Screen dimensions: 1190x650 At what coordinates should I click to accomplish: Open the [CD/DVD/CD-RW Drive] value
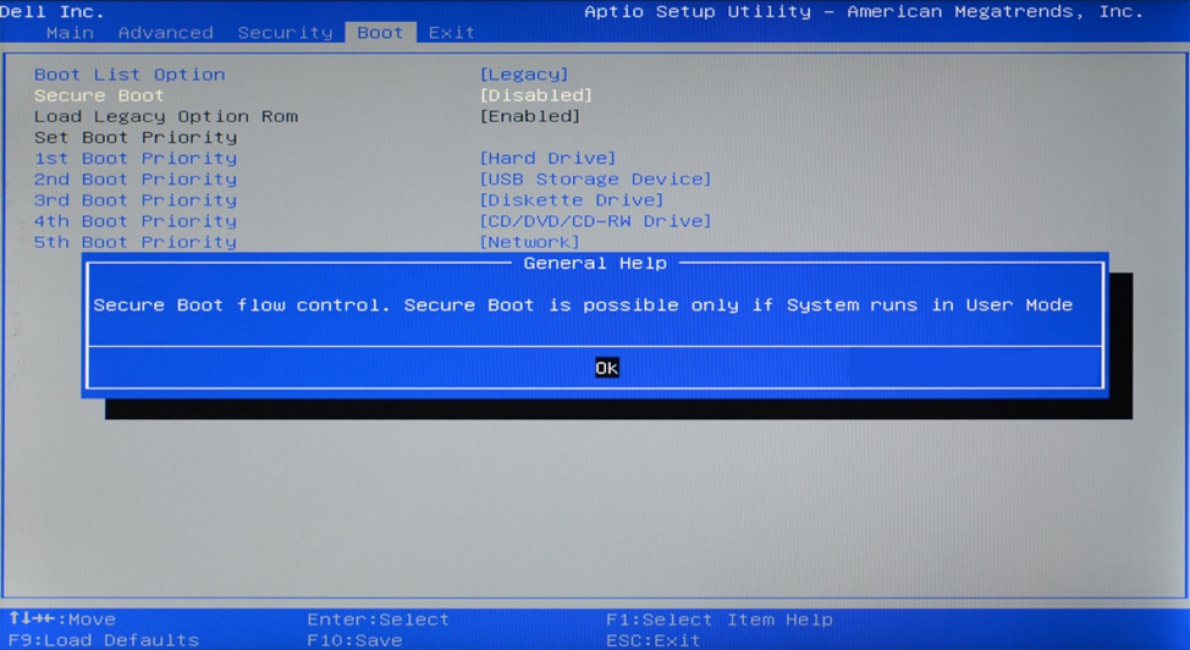(595, 222)
